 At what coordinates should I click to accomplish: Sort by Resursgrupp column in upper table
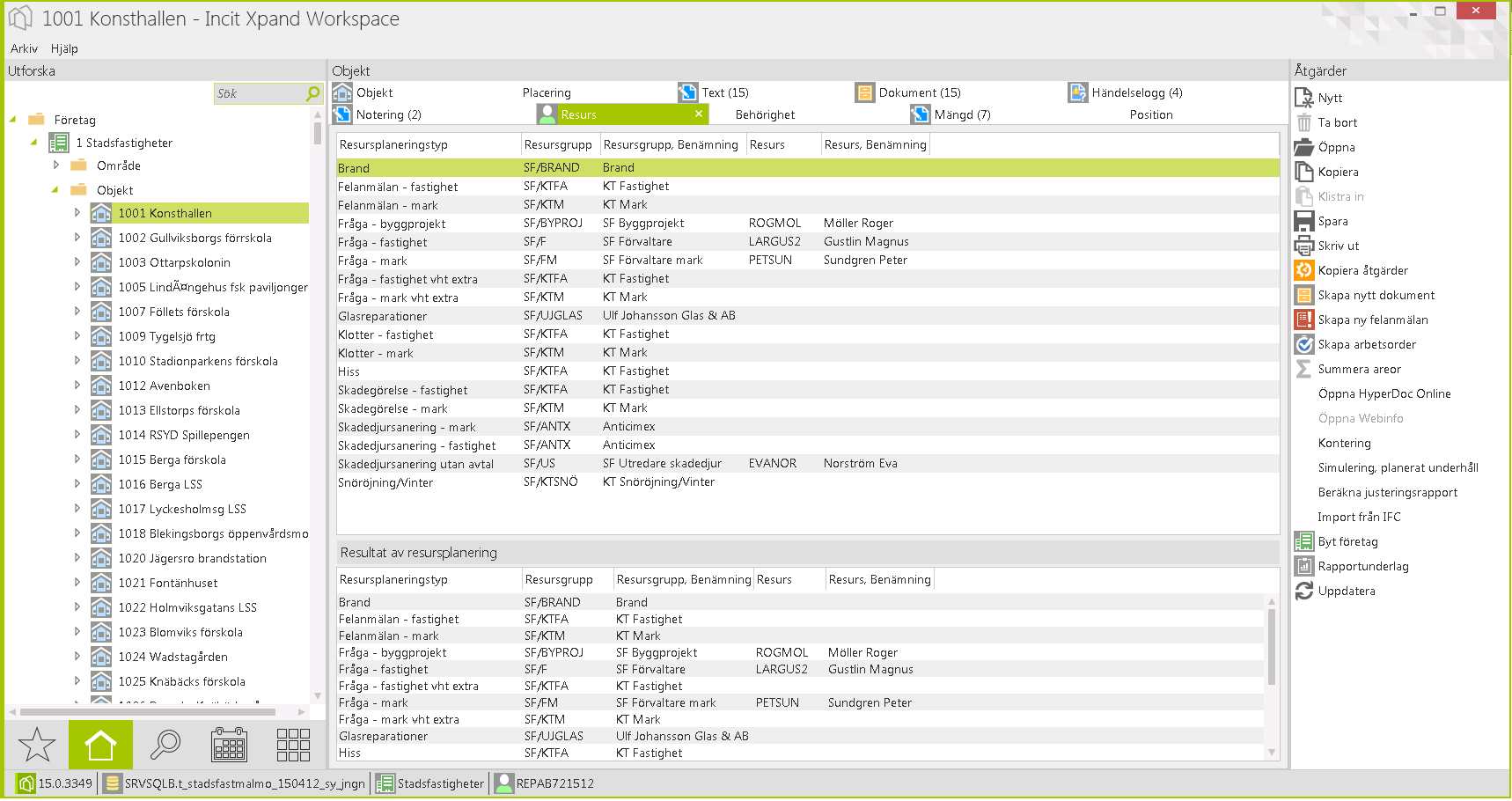coord(558,144)
